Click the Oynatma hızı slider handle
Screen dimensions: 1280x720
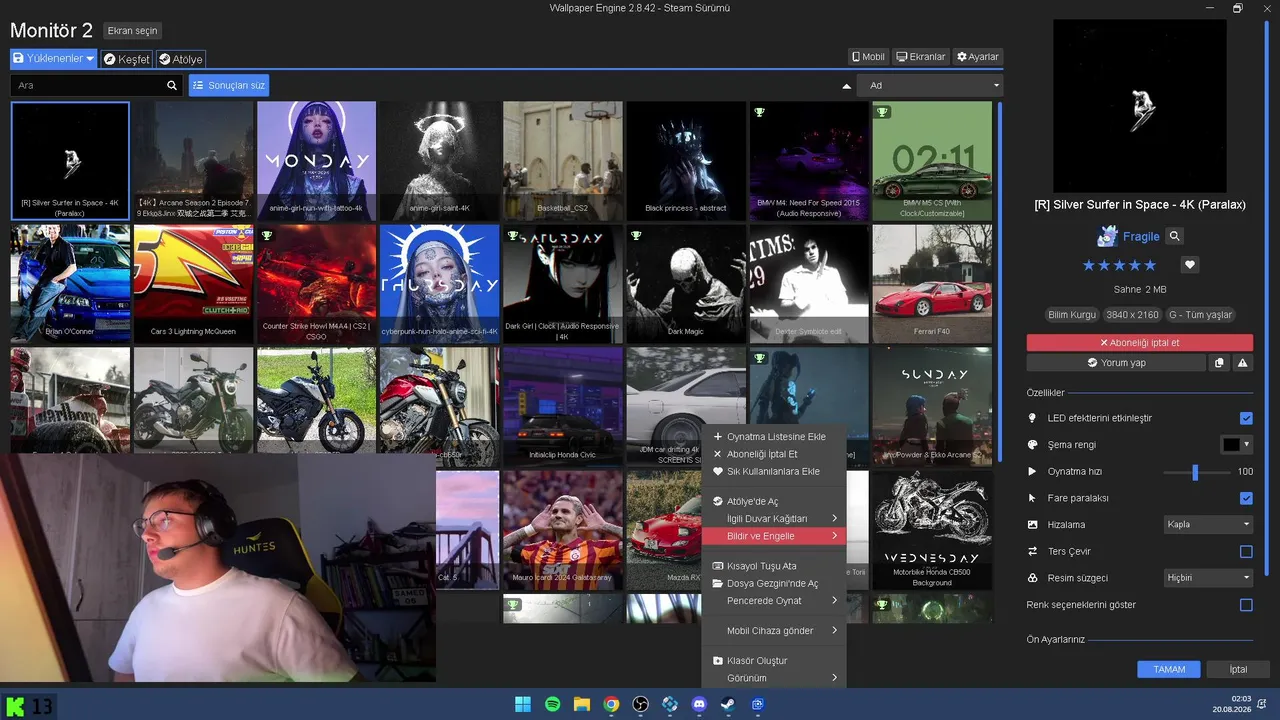pos(1195,472)
